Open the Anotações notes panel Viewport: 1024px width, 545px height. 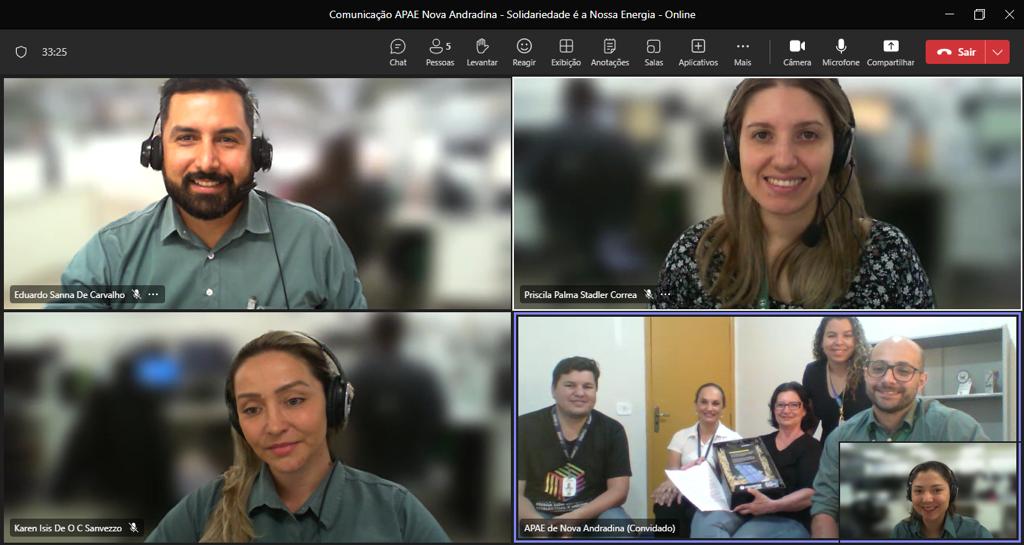pyautogui.click(x=610, y=52)
